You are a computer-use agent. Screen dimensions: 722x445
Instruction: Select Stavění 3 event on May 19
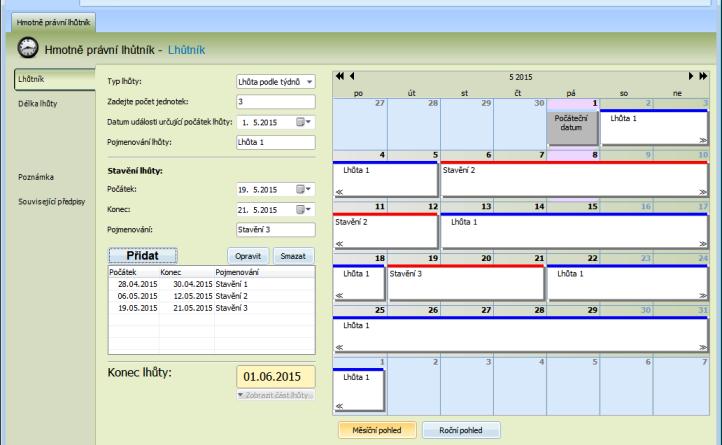pos(466,283)
